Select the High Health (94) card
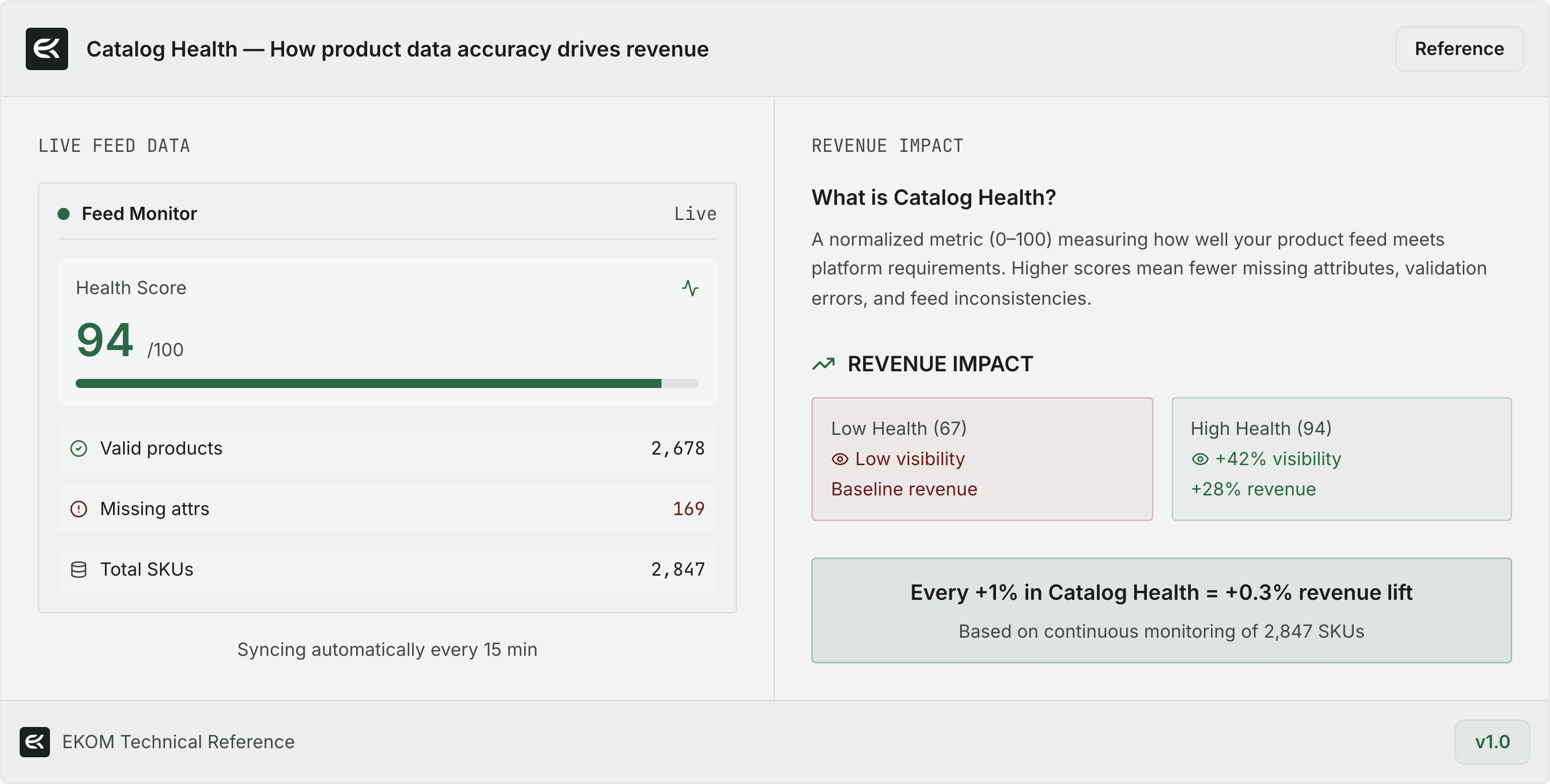Screen dimensions: 1550x784 click(1341, 459)
